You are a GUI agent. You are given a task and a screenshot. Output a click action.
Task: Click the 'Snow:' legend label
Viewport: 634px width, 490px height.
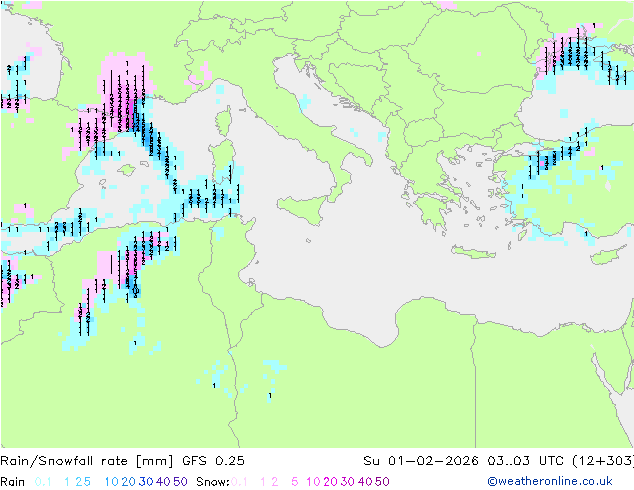(213, 482)
